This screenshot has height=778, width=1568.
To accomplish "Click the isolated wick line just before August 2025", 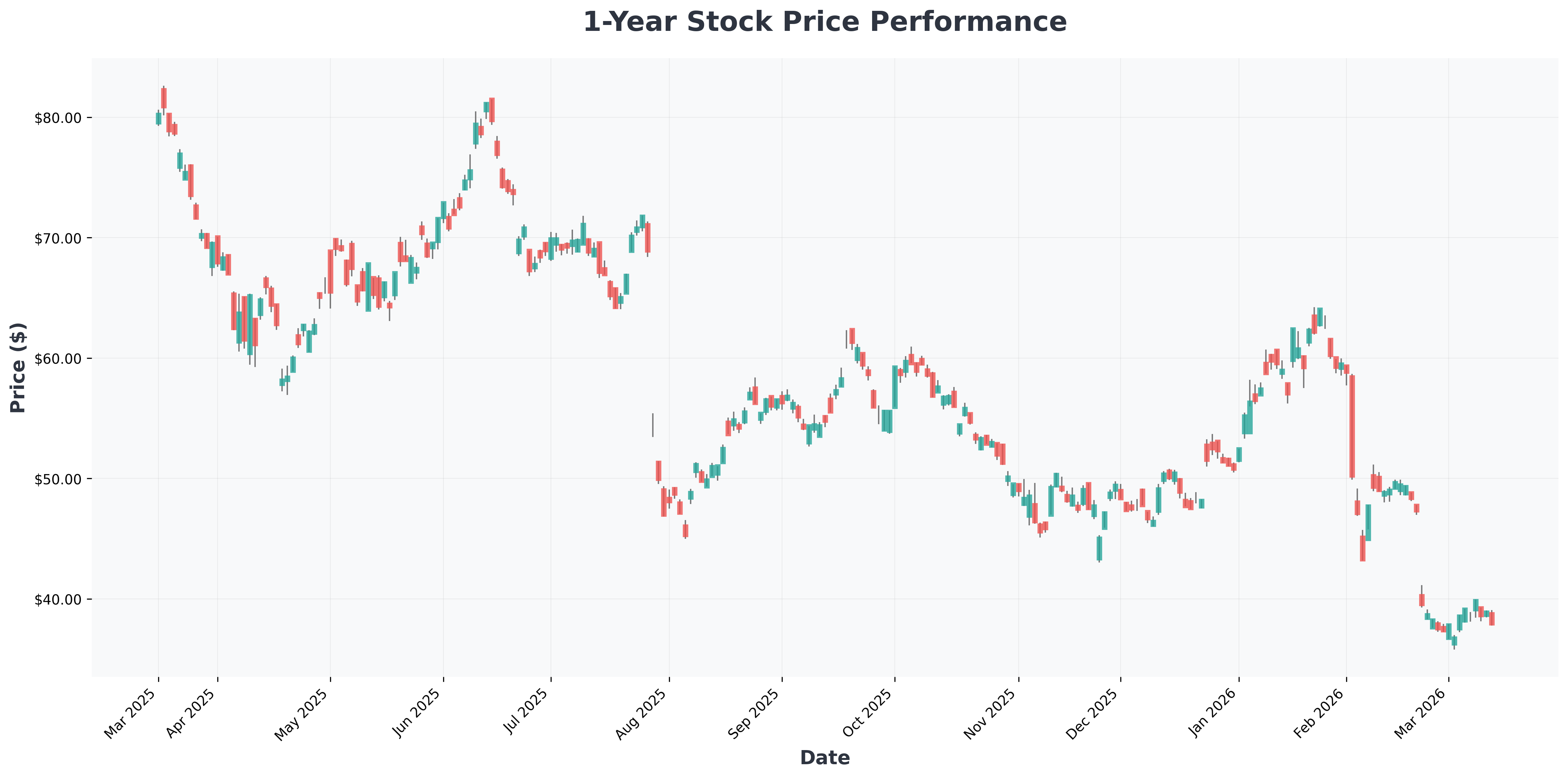I will click(653, 424).
